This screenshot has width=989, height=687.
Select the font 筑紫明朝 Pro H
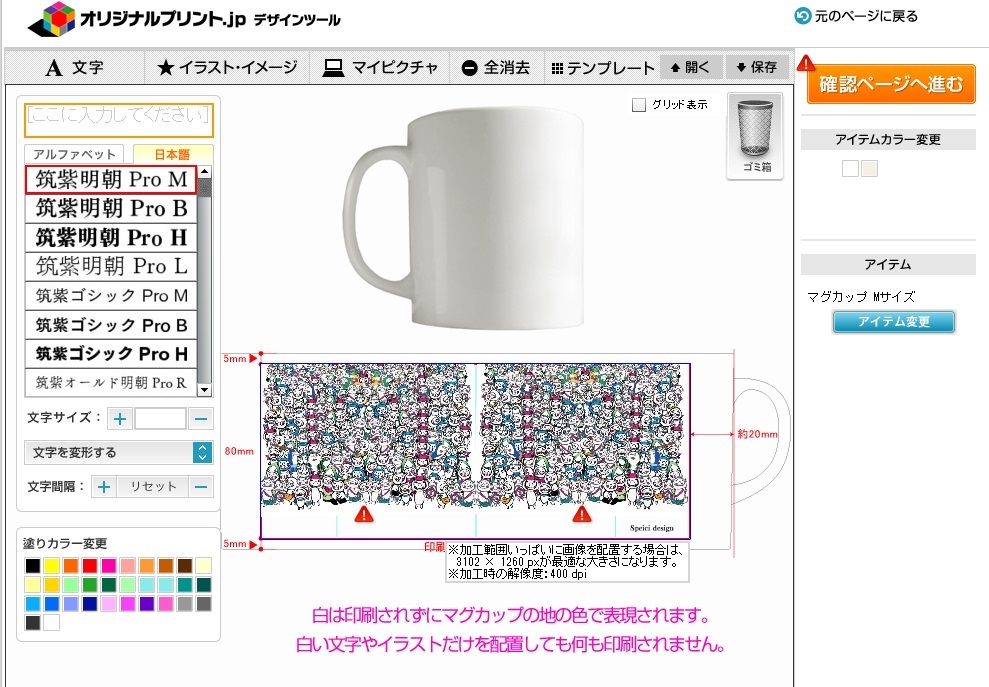111,237
